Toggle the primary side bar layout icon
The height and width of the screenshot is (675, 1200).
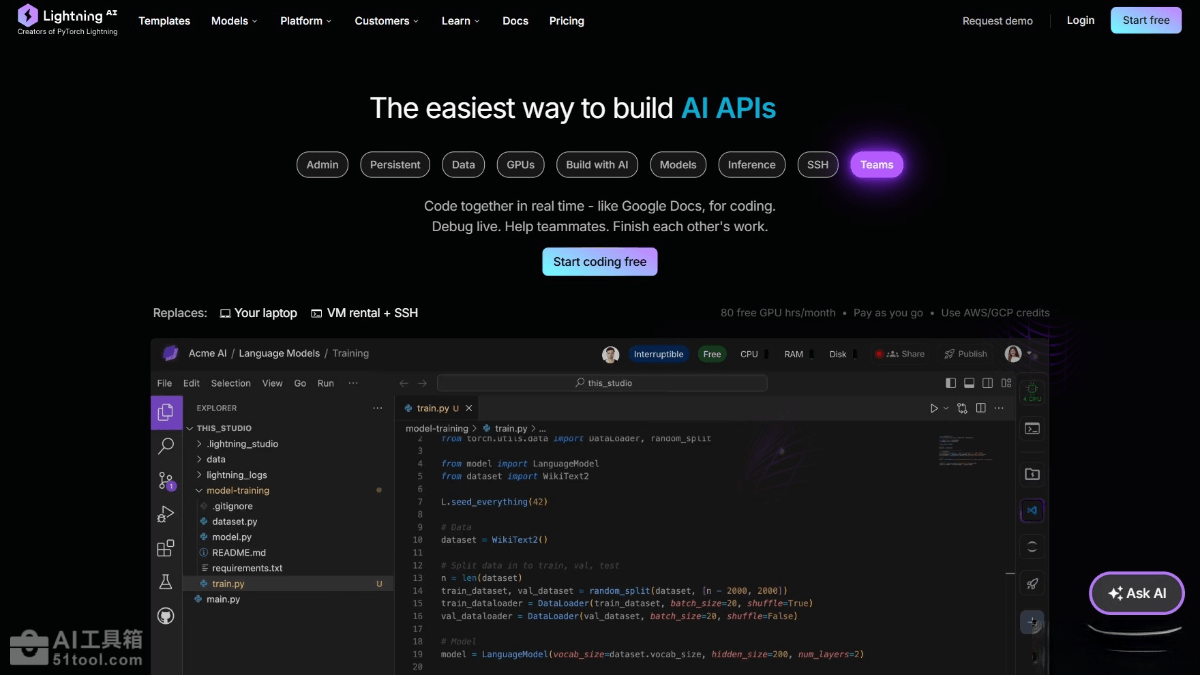[951, 383]
